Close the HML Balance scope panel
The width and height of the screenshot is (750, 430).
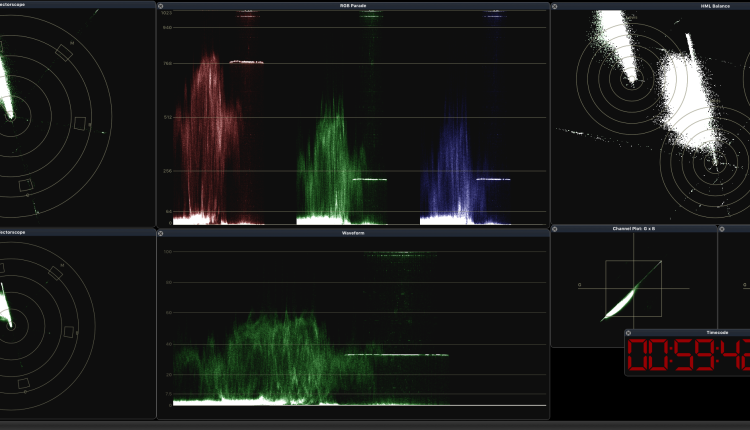[555, 6]
